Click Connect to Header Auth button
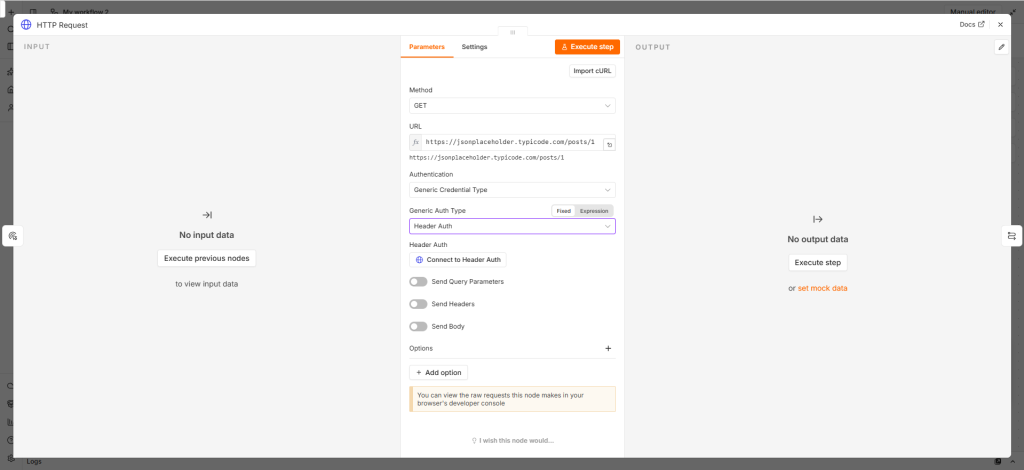The width and height of the screenshot is (1024, 470). click(458, 260)
